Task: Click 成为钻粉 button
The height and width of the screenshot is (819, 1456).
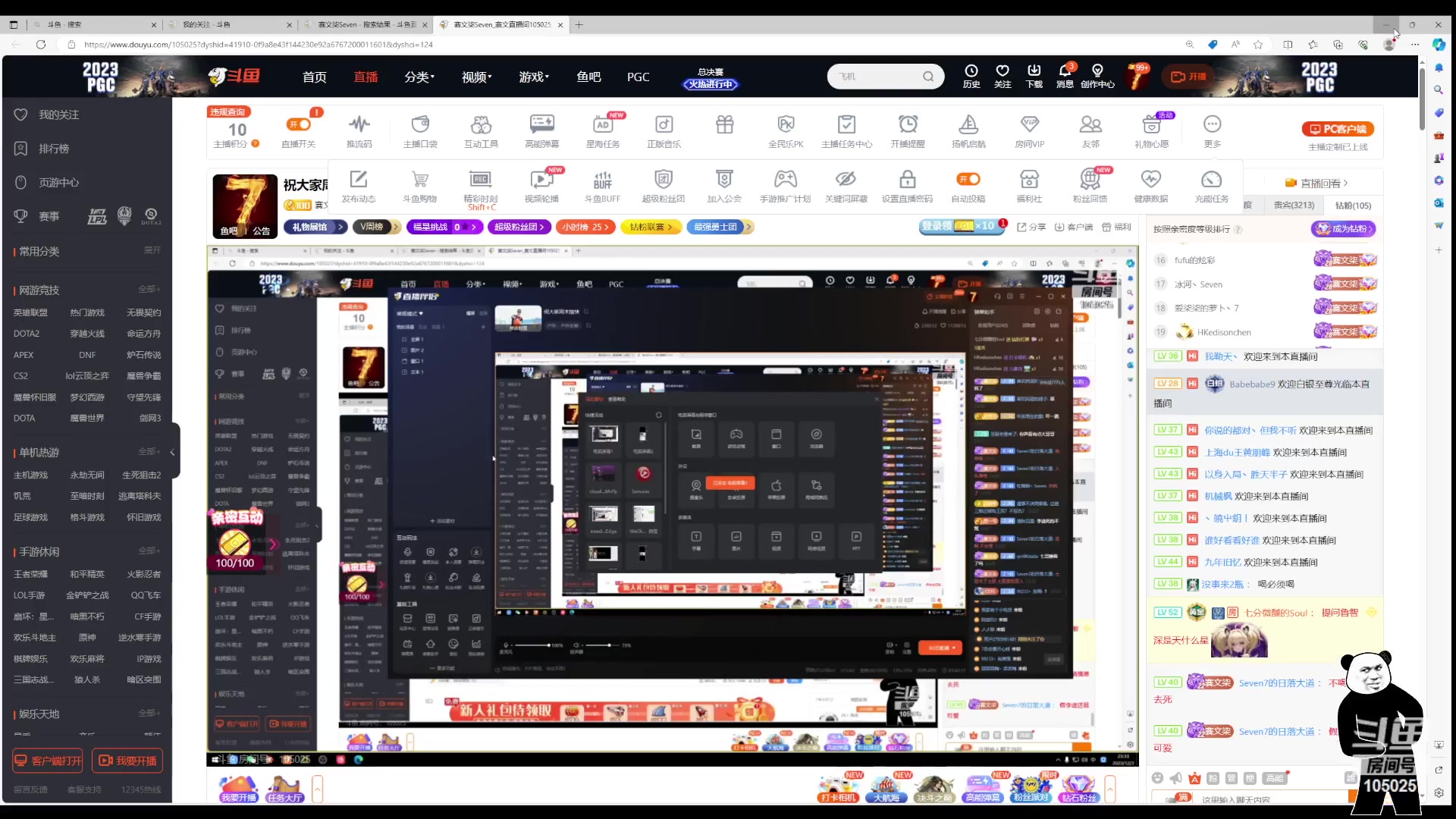Action: [1343, 229]
